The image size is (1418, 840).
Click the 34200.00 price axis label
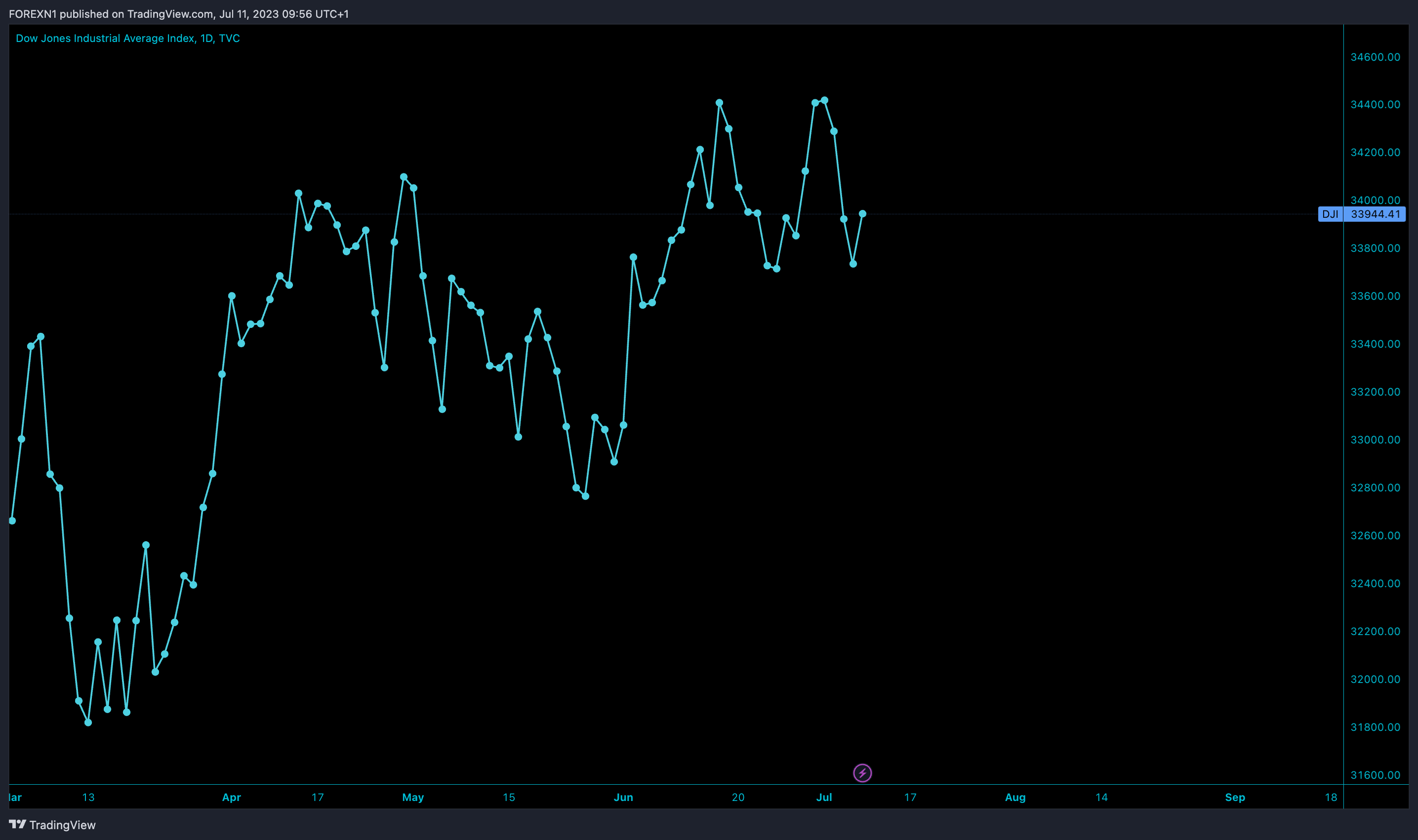pos(1375,152)
